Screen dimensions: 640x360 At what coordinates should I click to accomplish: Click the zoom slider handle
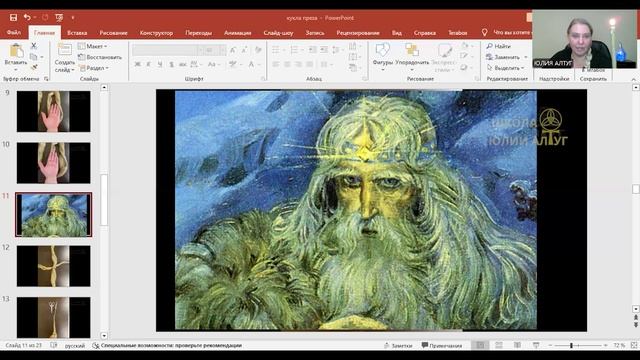click(x=571, y=345)
